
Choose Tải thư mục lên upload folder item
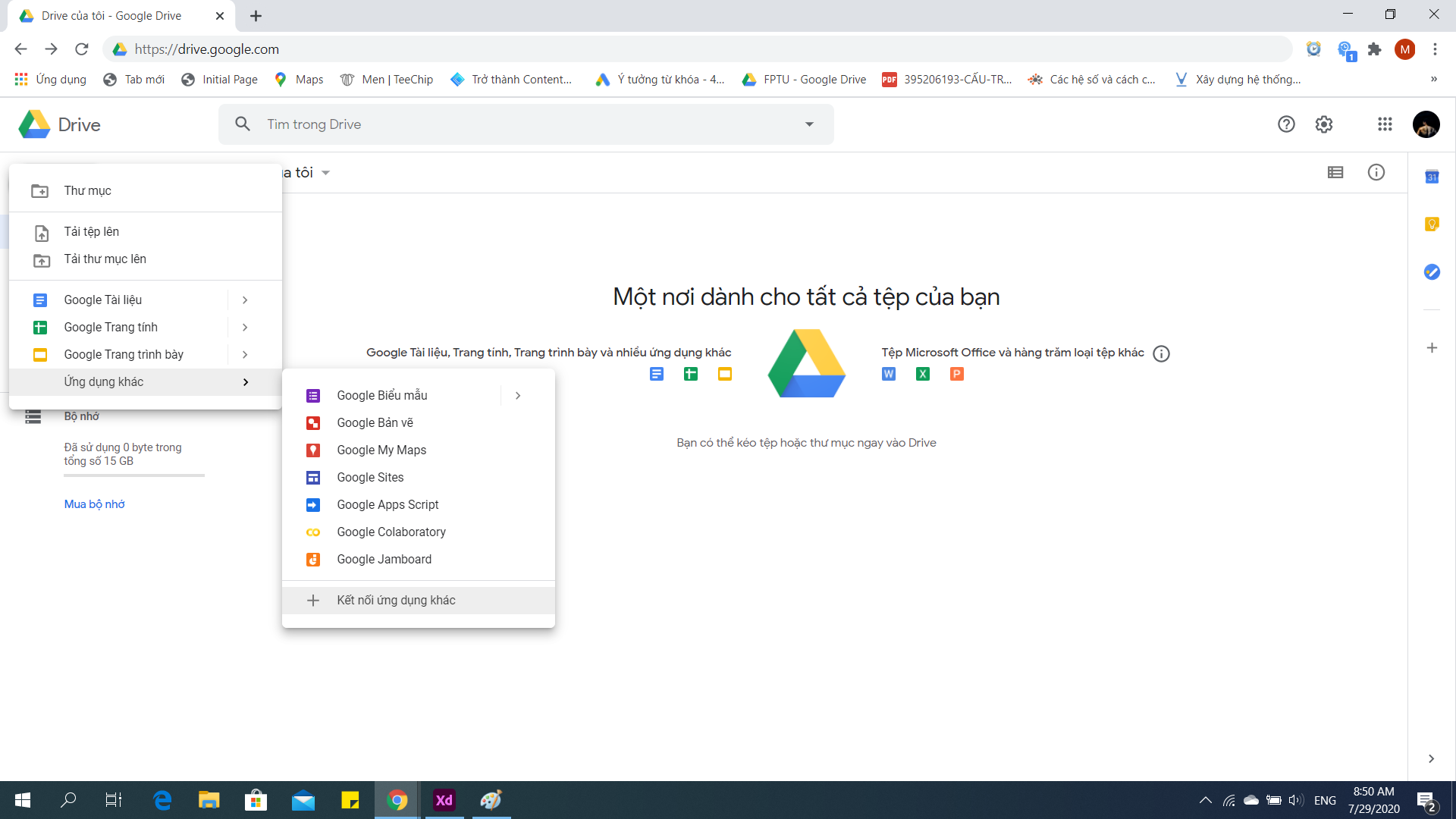[146, 259]
